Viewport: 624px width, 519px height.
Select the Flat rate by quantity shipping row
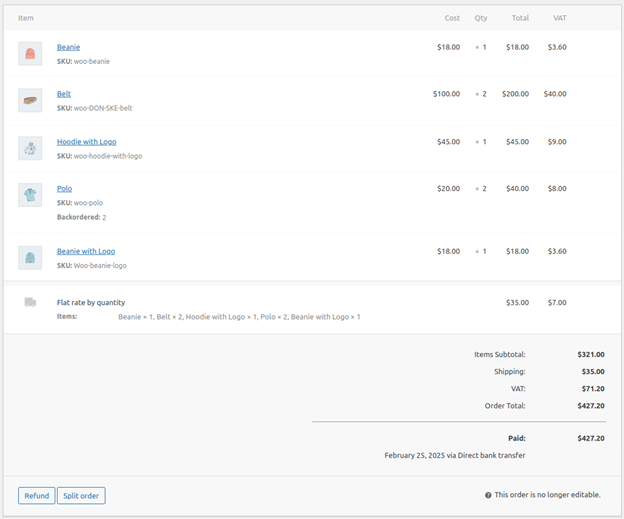[91, 302]
